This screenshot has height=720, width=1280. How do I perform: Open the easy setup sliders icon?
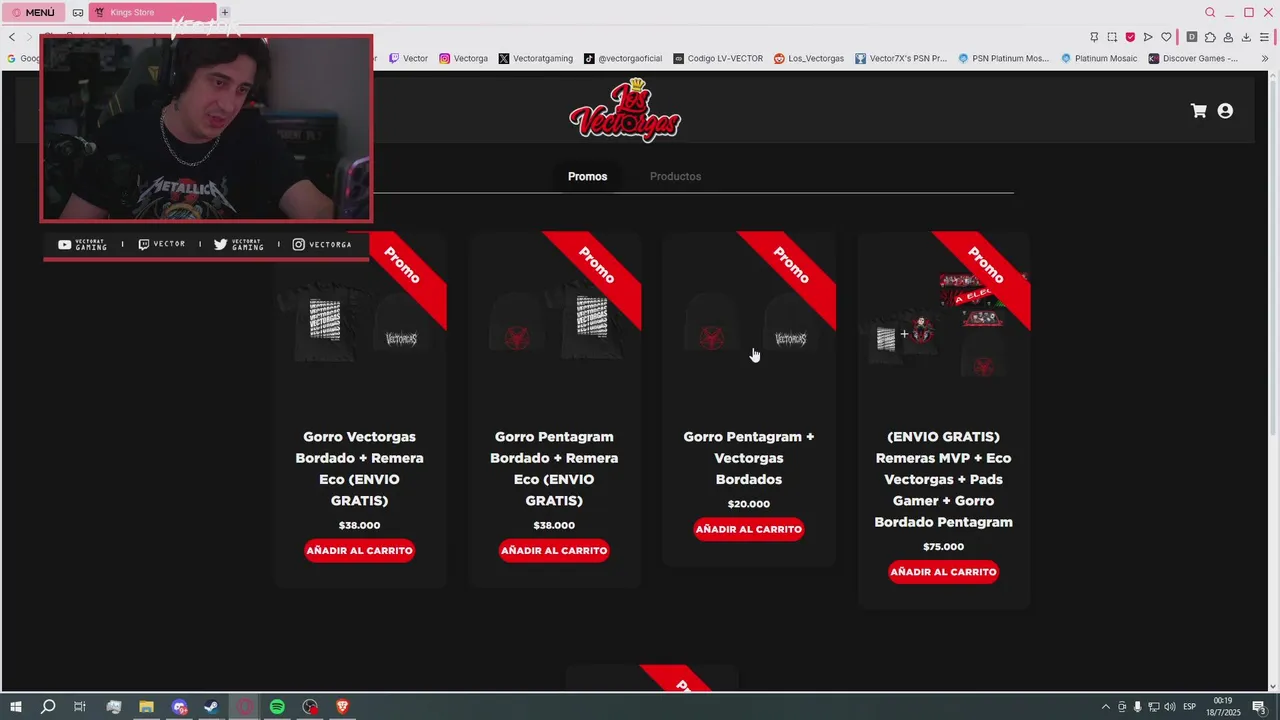point(1264,37)
